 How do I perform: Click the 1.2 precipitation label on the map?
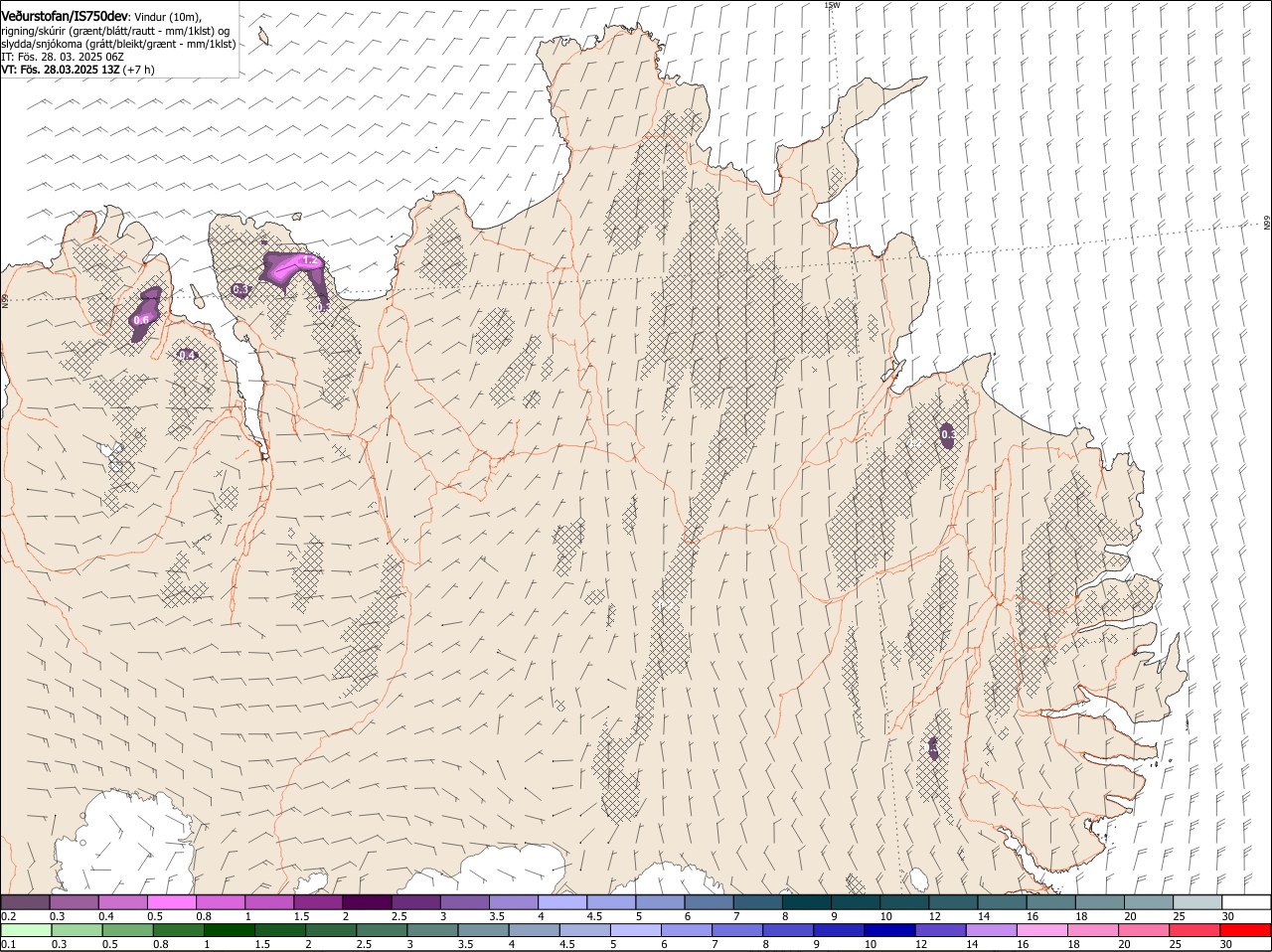[x=309, y=260]
